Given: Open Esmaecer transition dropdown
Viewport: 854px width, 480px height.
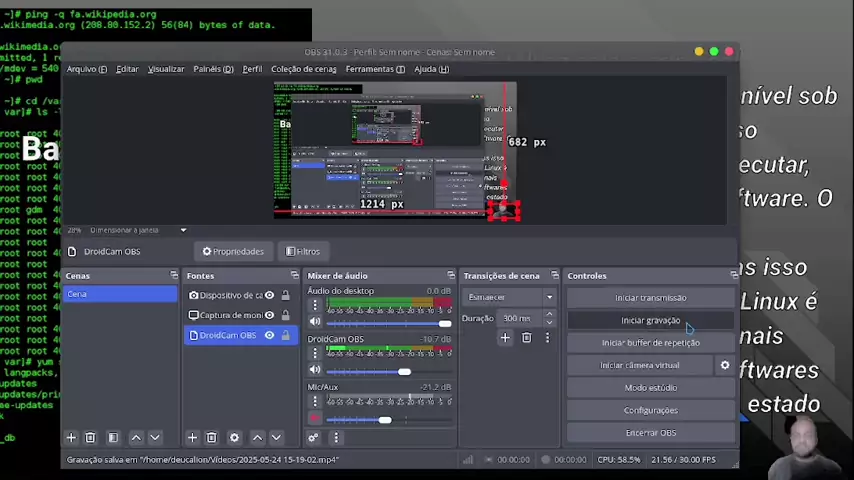Looking at the screenshot, I should click(508, 297).
